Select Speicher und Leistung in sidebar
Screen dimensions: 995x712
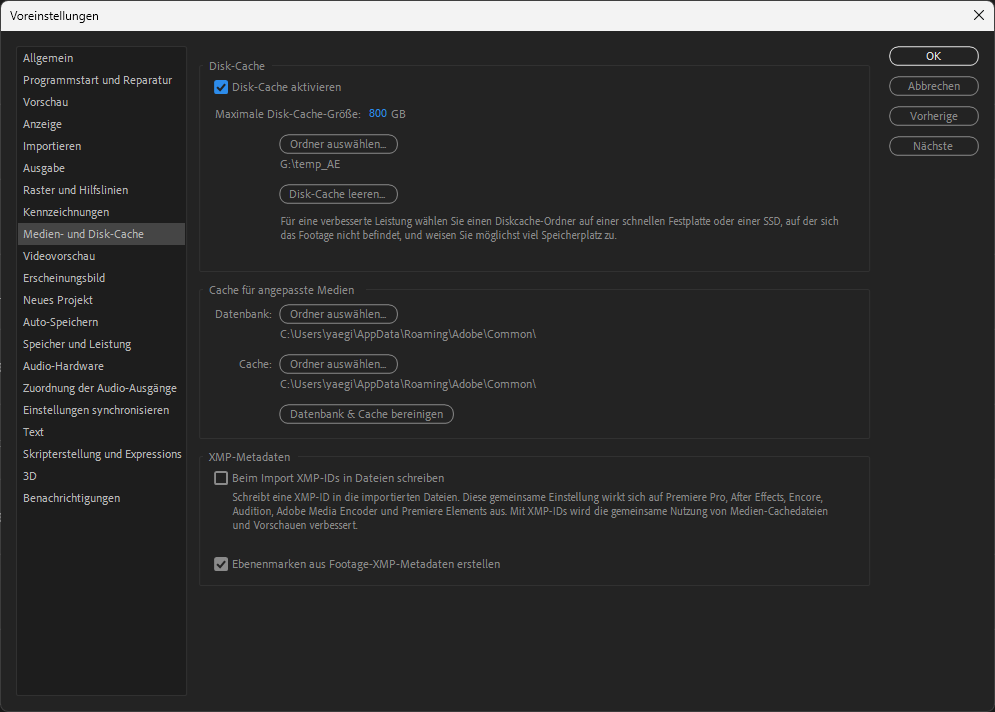point(77,344)
